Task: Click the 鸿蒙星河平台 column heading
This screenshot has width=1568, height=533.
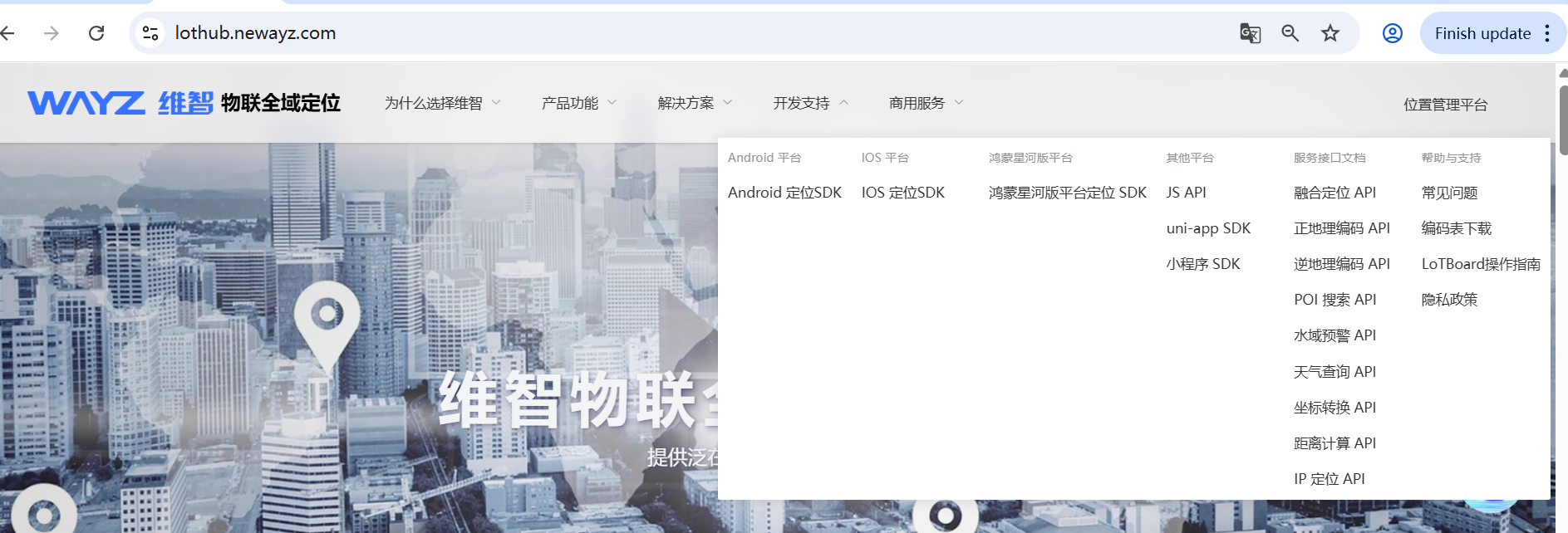Action: click(1030, 158)
